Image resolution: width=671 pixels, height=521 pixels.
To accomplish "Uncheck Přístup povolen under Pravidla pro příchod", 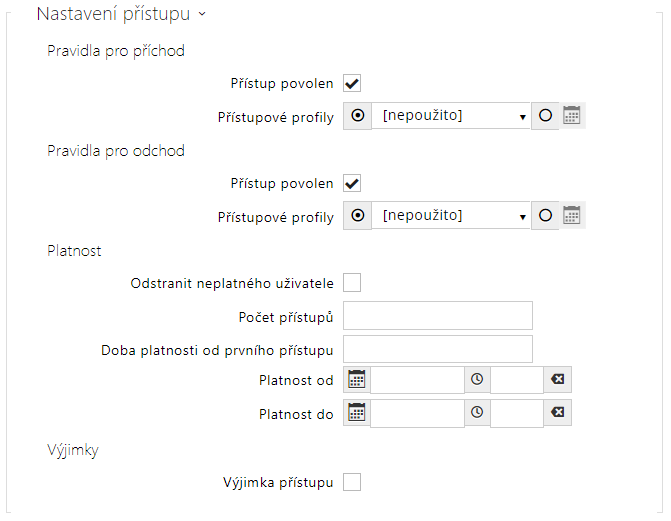I will (x=352, y=84).
